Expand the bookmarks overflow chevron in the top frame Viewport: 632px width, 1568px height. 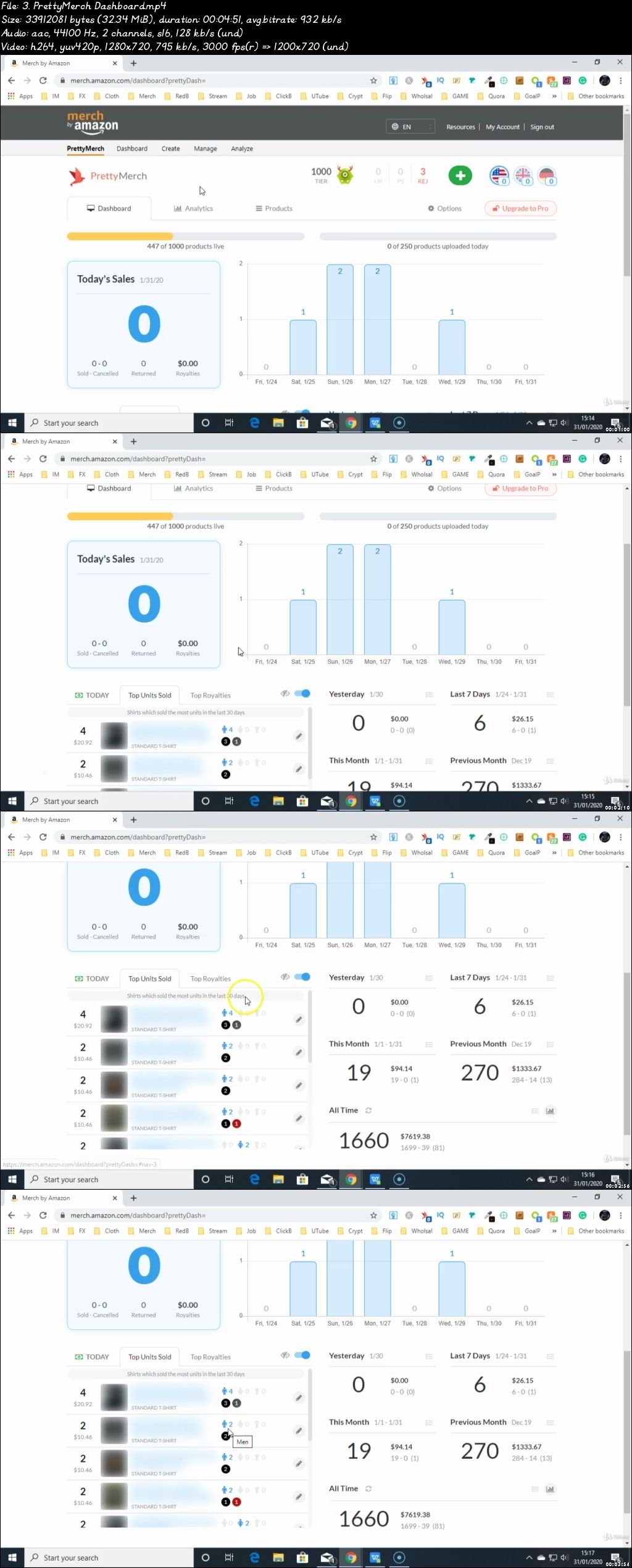click(554, 96)
